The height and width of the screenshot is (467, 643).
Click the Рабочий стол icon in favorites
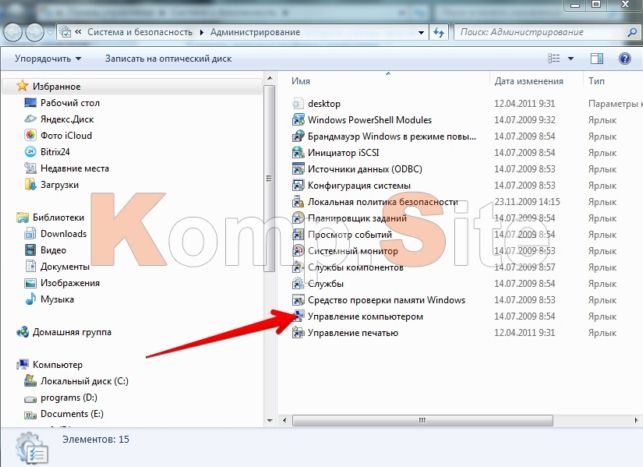30,103
